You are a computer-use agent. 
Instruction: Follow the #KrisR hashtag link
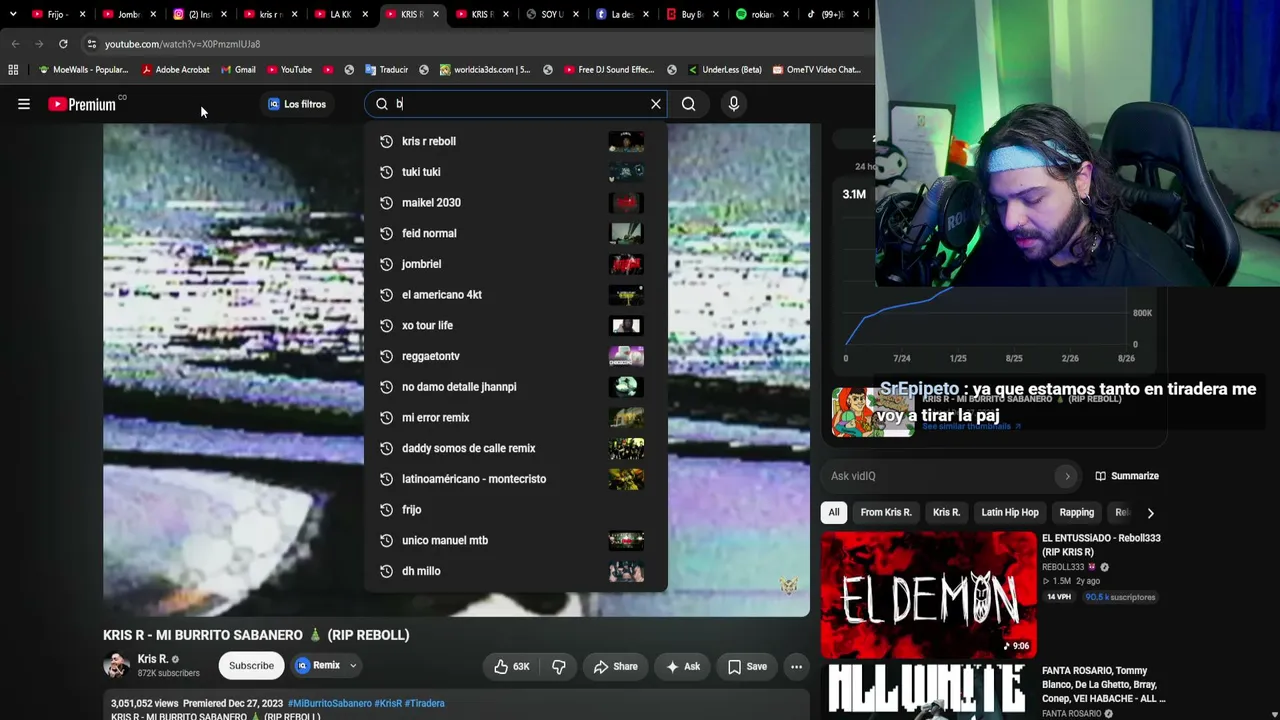(x=388, y=703)
